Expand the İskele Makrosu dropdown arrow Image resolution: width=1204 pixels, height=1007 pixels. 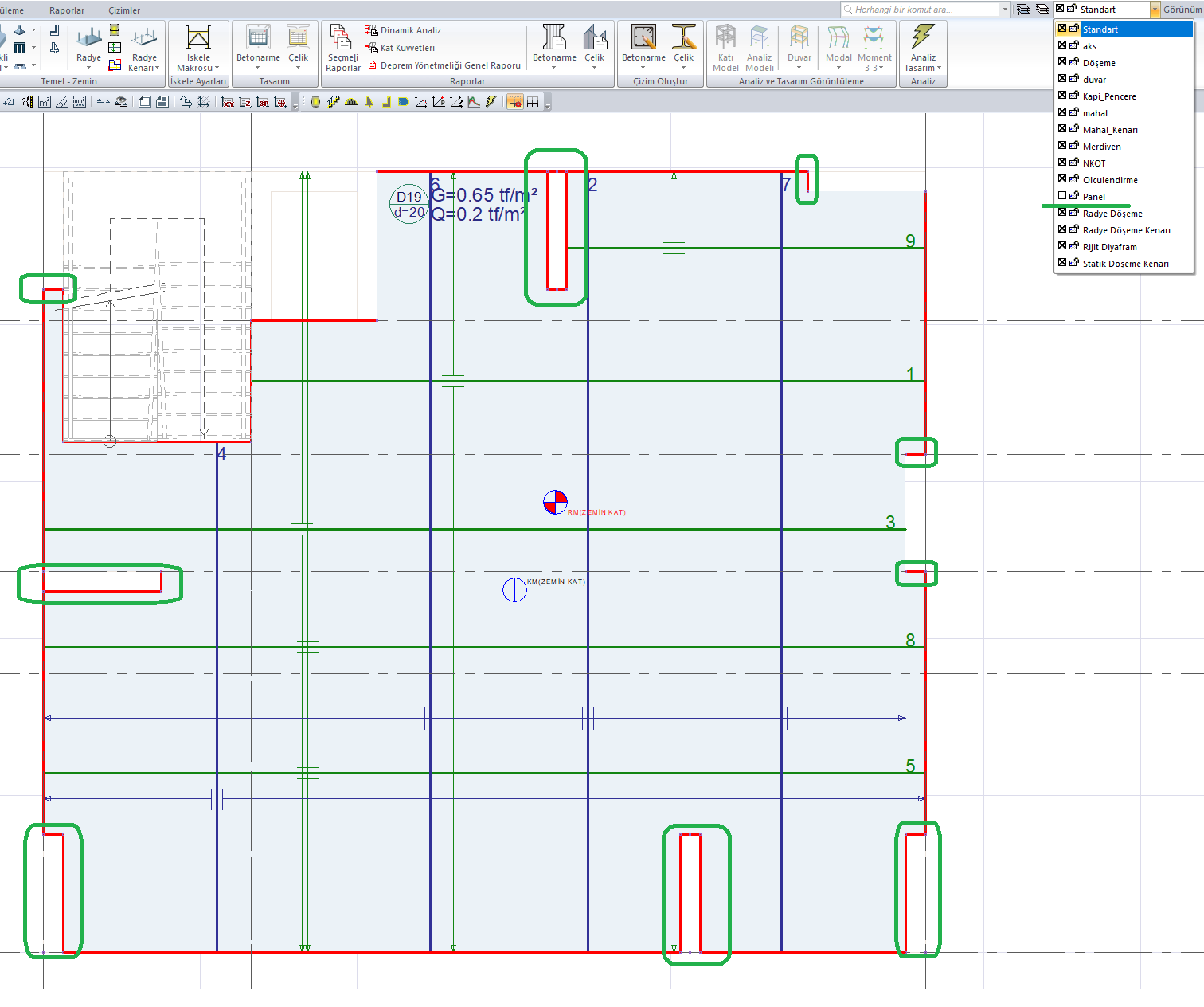pos(217,69)
